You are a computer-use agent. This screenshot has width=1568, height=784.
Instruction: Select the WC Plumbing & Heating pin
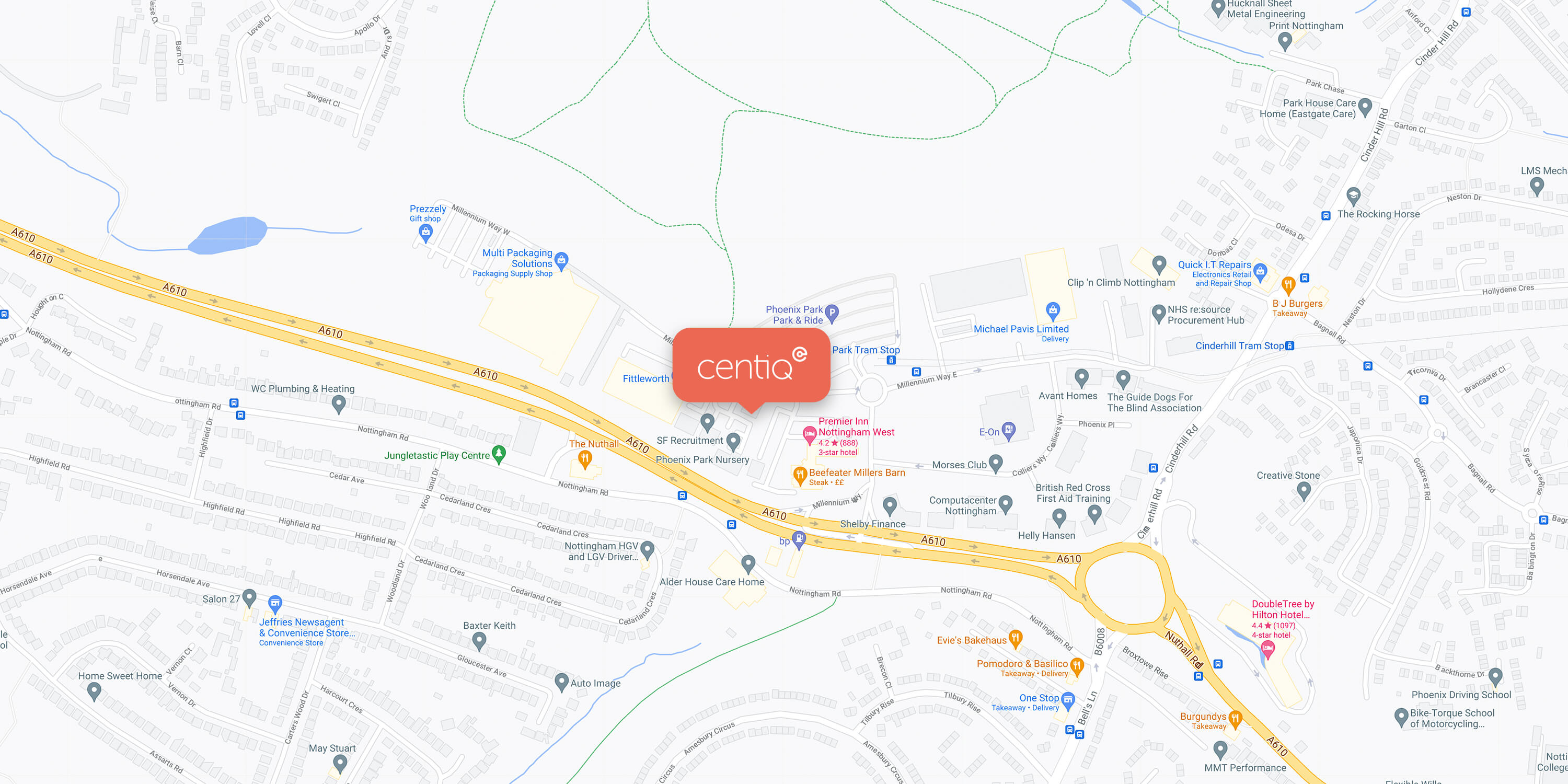click(x=339, y=404)
